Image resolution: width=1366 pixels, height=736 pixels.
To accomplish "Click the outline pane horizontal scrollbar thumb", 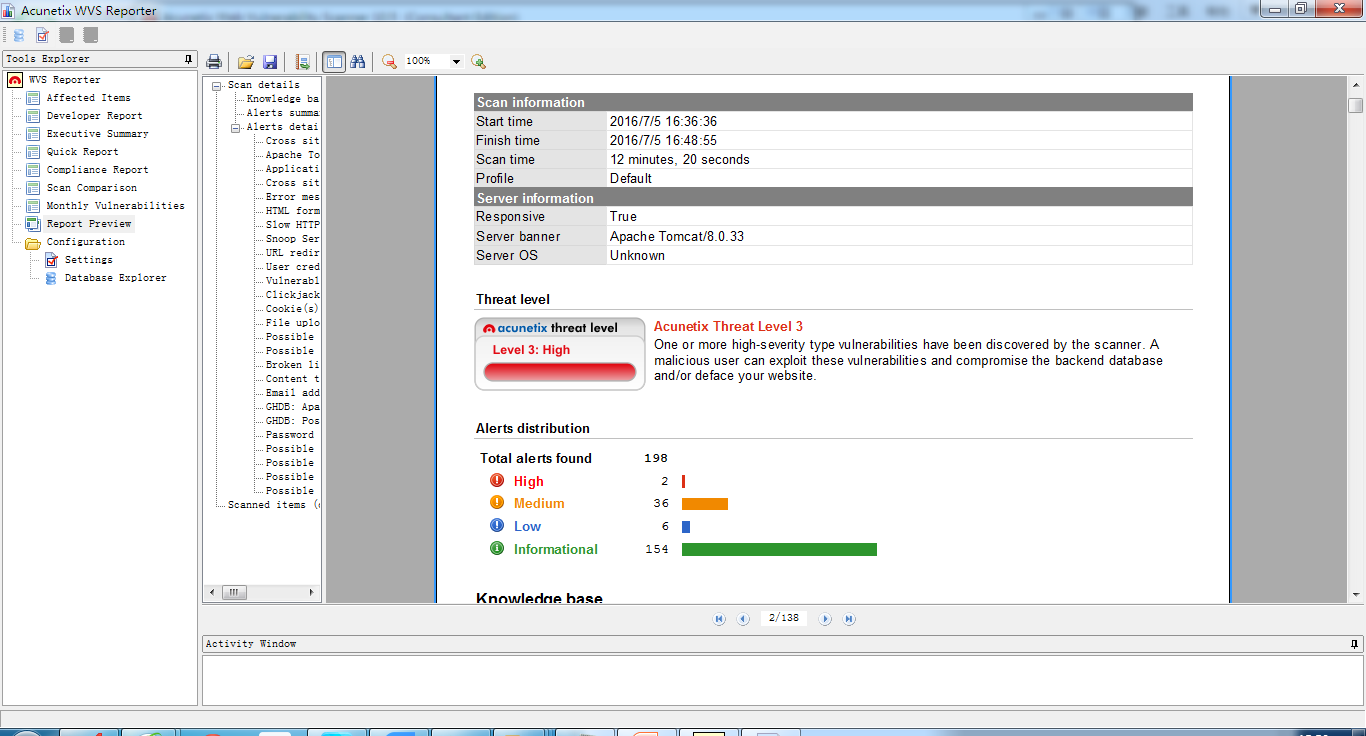I will [233, 592].
